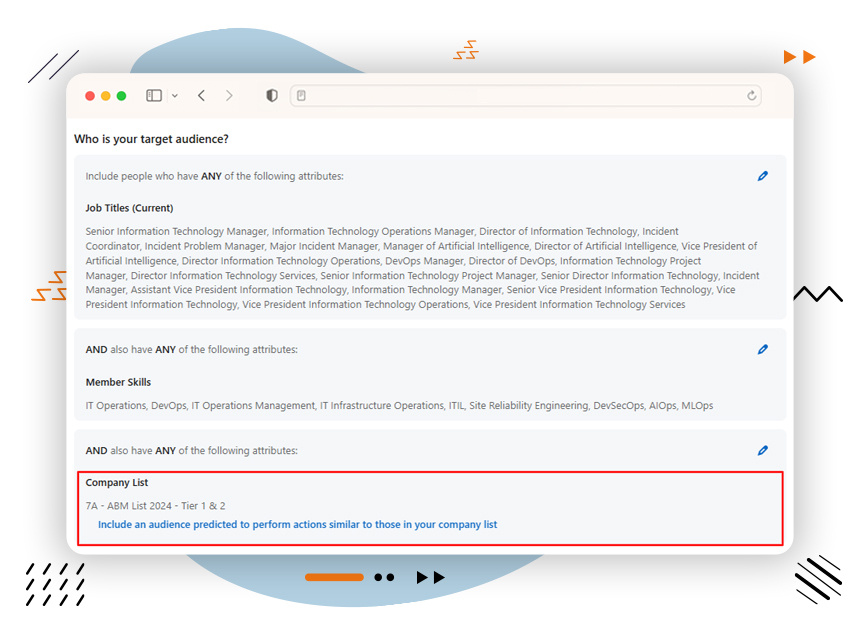
Task: Edit the Job Titles attribute group
Action: click(763, 176)
